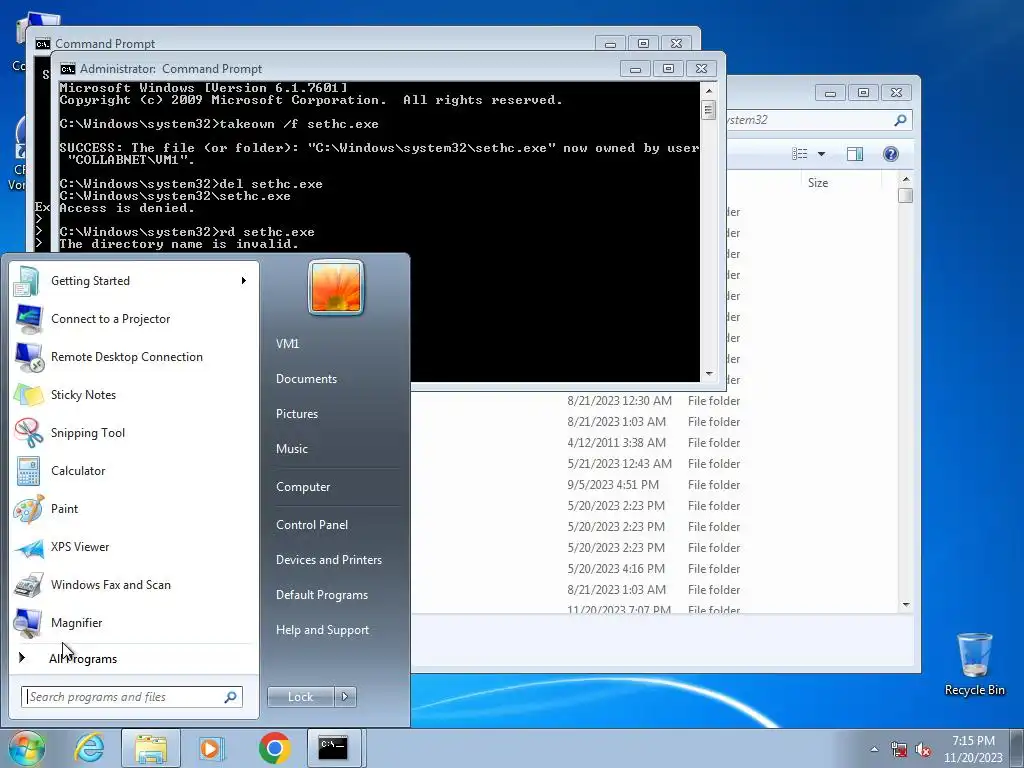The image size is (1024, 768).
Task: Open the VM1 user folder link
Action: (x=287, y=344)
